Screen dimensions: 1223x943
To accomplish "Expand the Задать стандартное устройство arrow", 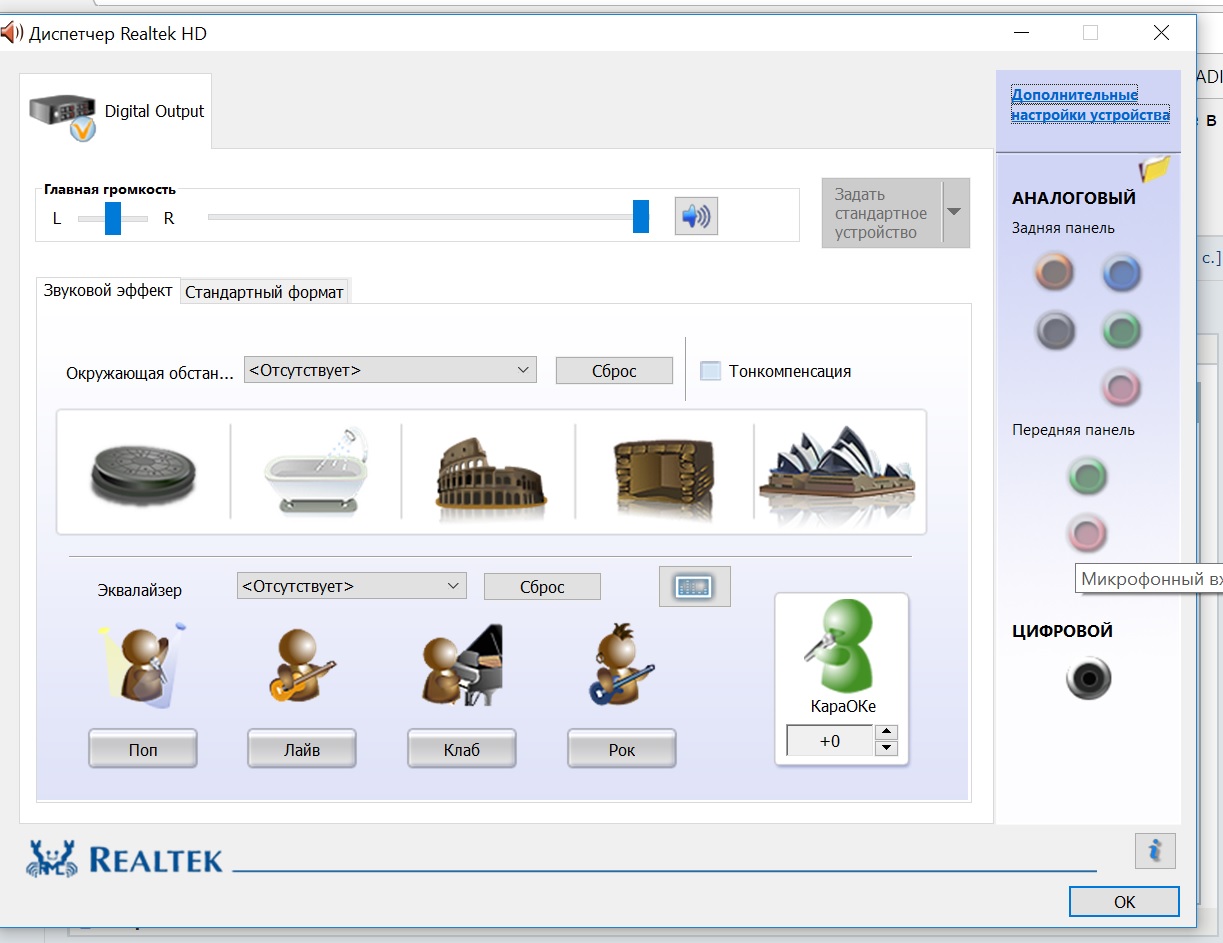I will pyautogui.click(x=955, y=213).
